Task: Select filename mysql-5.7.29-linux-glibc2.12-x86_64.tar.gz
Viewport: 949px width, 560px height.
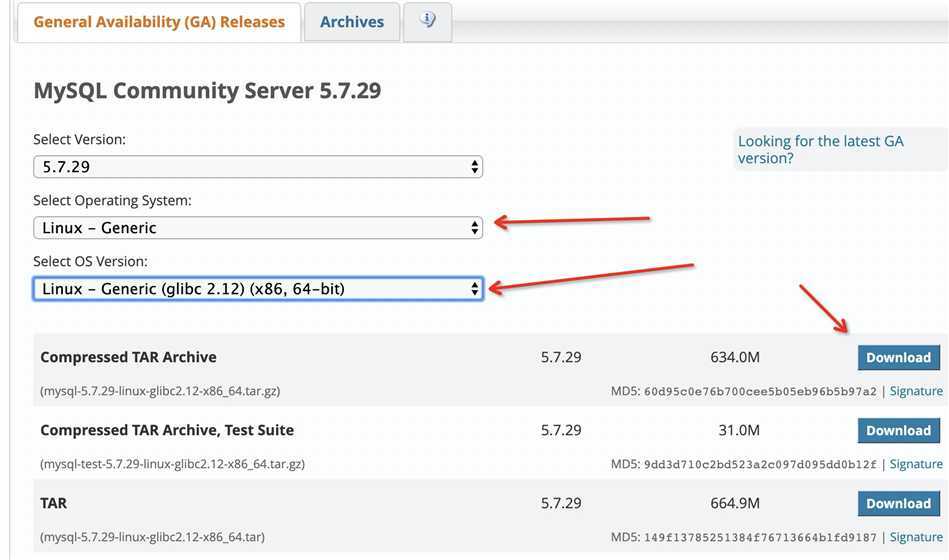Action: point(160,391)
